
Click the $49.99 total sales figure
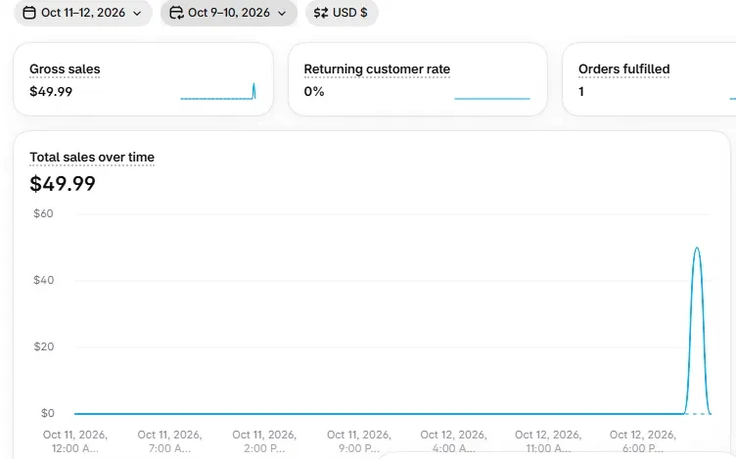click(x=62, y=184)
